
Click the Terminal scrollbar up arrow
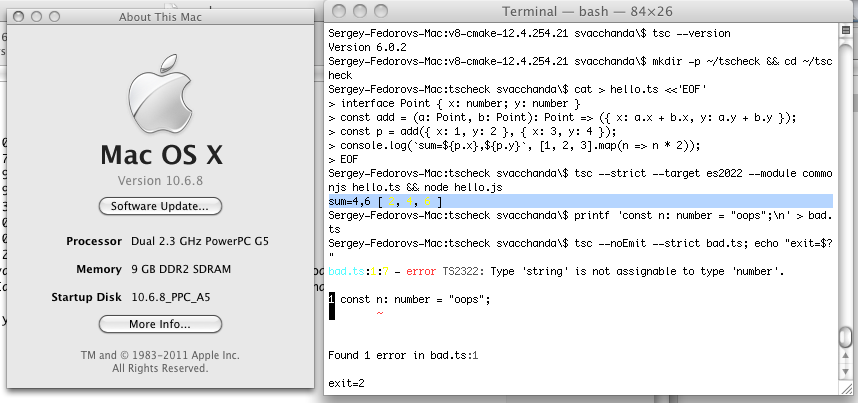[x=845, y=356]
